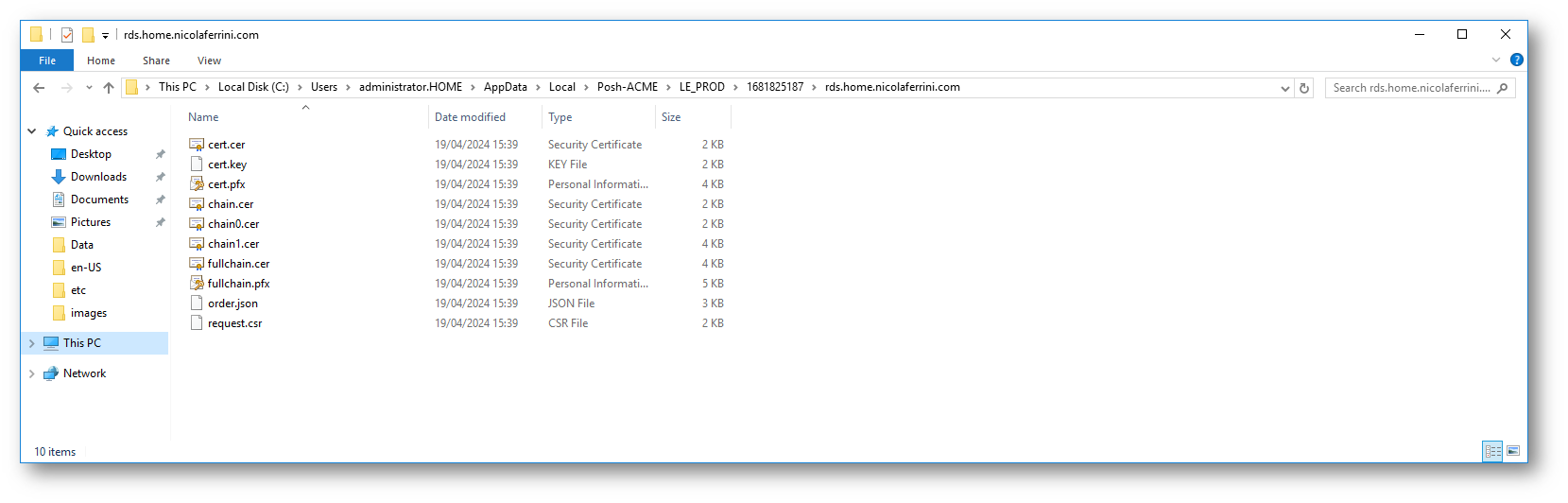The image size is (1568, 503).
Task: Open the cert.cer certificate file icon
Action: (x=197, y=145)
